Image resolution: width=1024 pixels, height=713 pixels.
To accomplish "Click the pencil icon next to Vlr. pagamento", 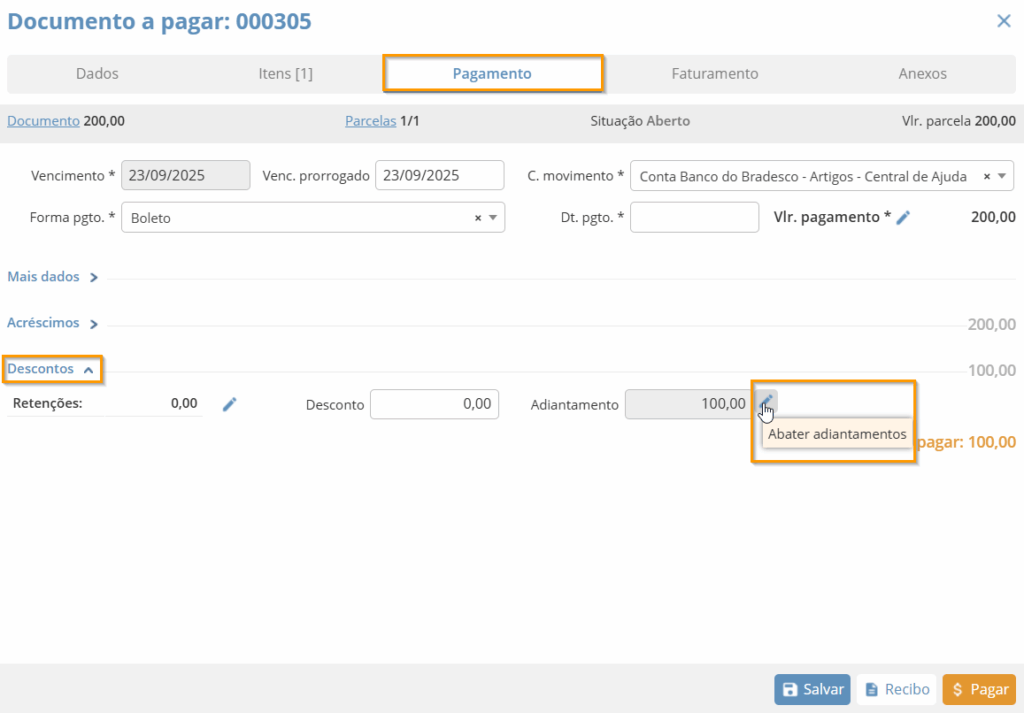I will coord(903,217).
